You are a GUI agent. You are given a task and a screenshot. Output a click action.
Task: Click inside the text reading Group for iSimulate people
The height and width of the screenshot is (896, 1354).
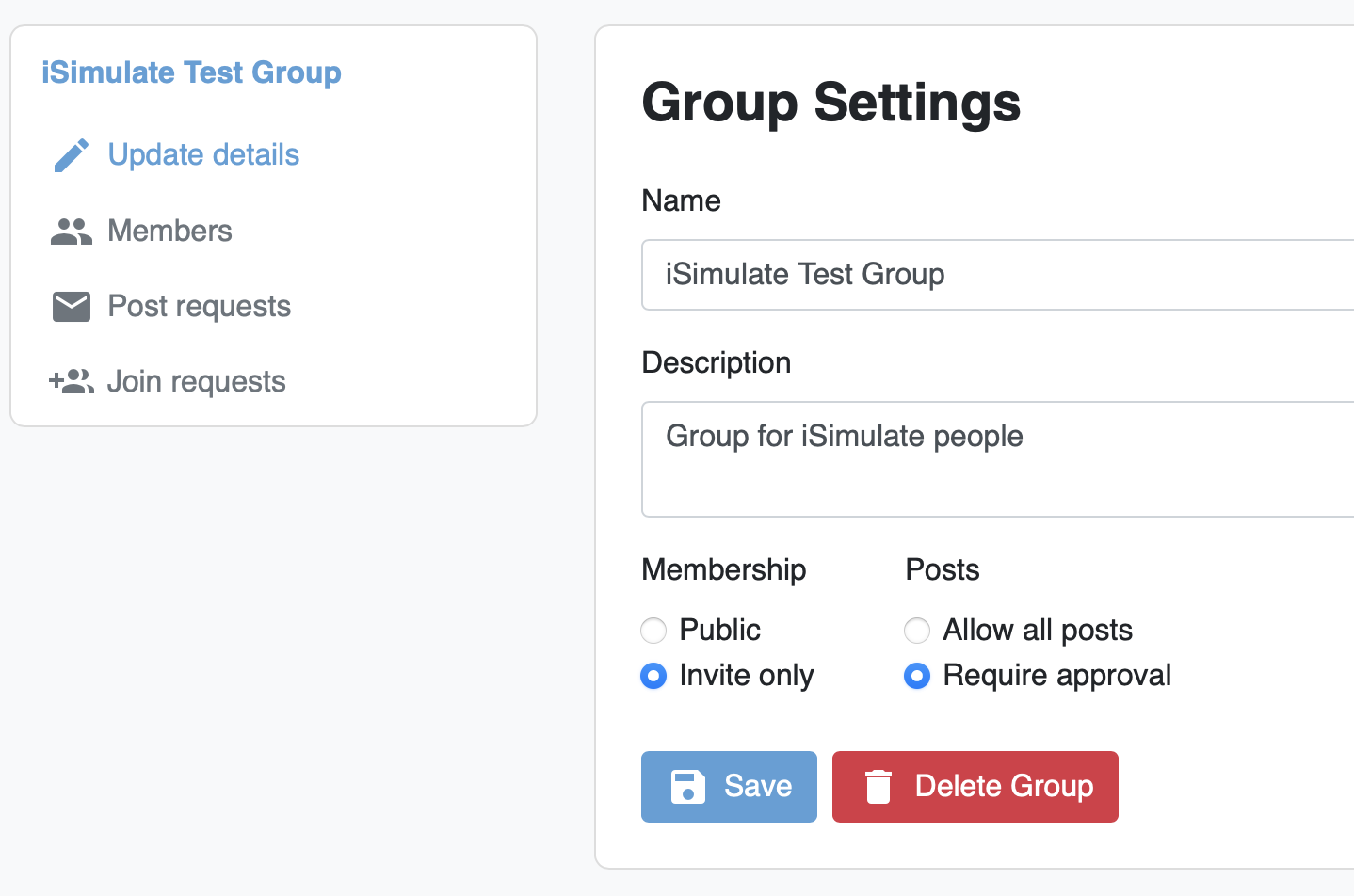(844, 436)
